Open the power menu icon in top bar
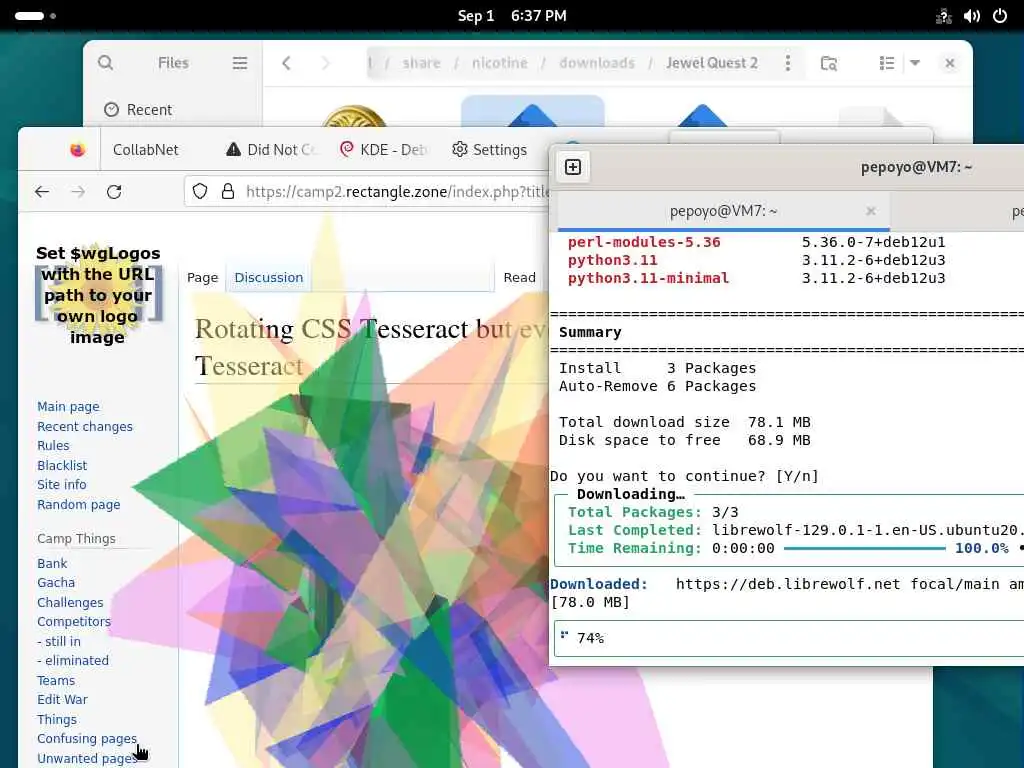This screenshot has height=768, width=1024. pos(1000,16)
